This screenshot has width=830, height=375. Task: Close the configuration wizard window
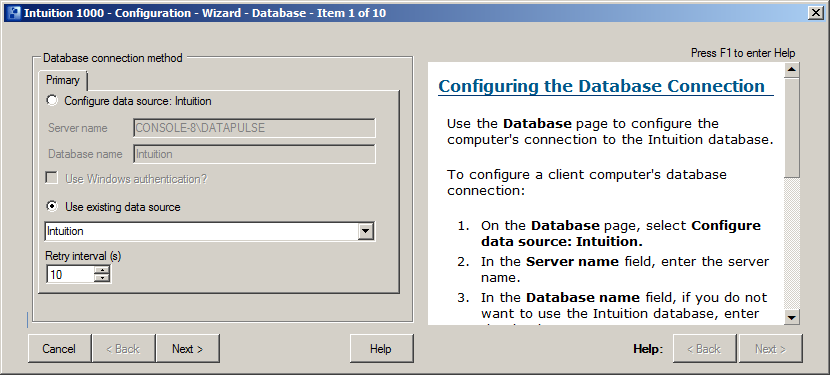tap(816, 13)
